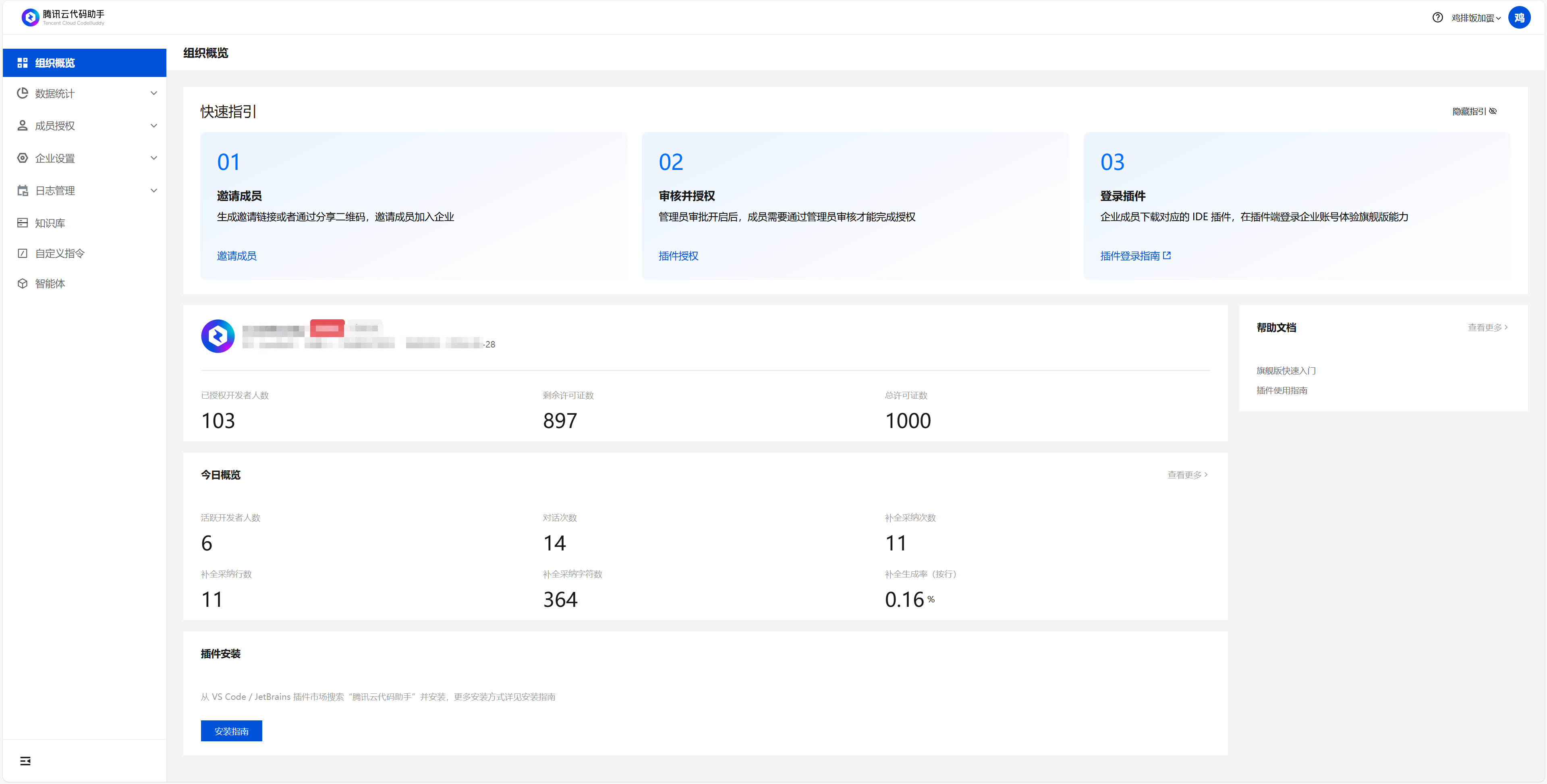The image size is (1547, 784).
Task: Hide the quick guide via 隐藏指引
Action: click(1474, 111)
